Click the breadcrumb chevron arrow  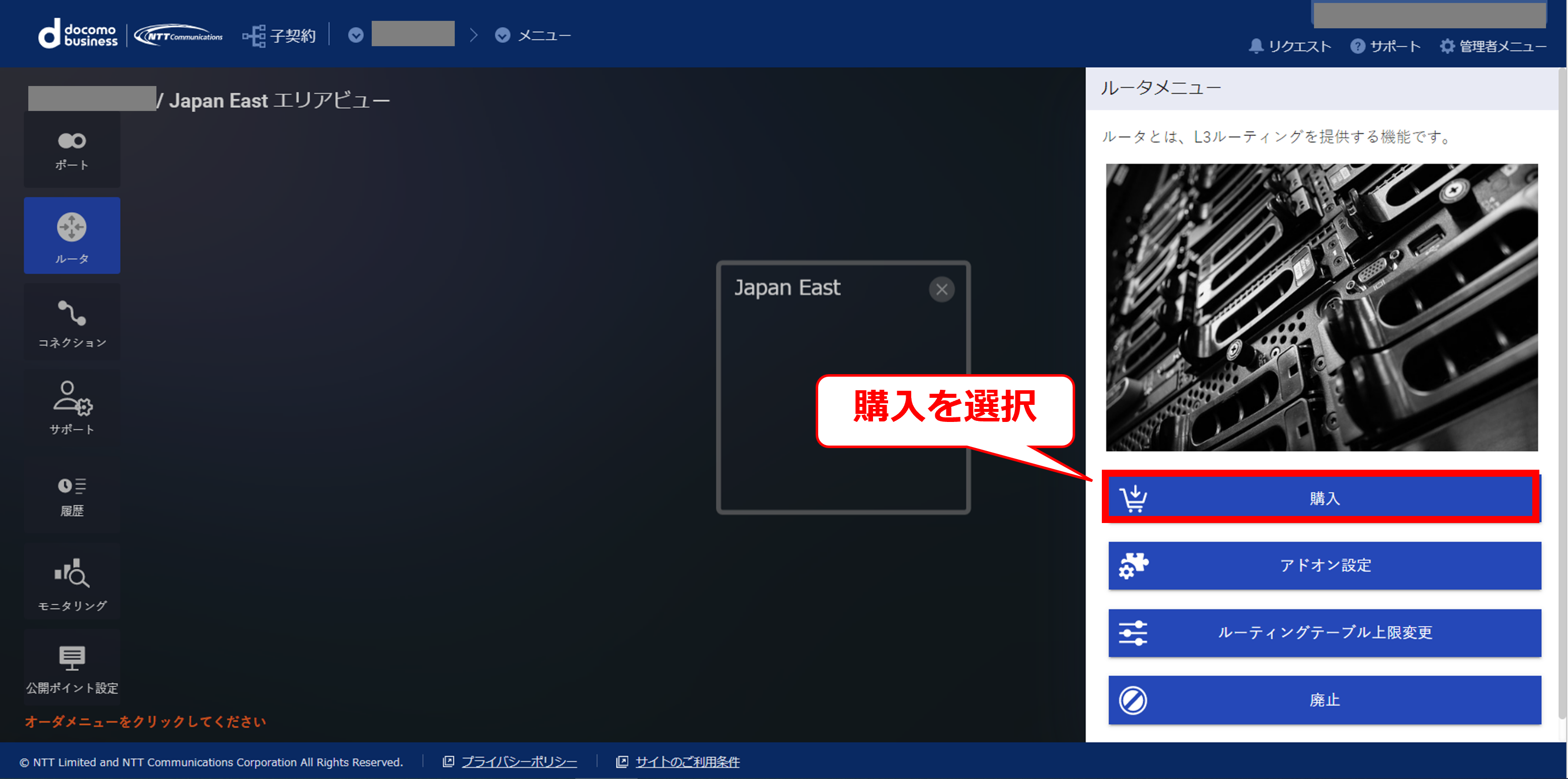[474, 35]
